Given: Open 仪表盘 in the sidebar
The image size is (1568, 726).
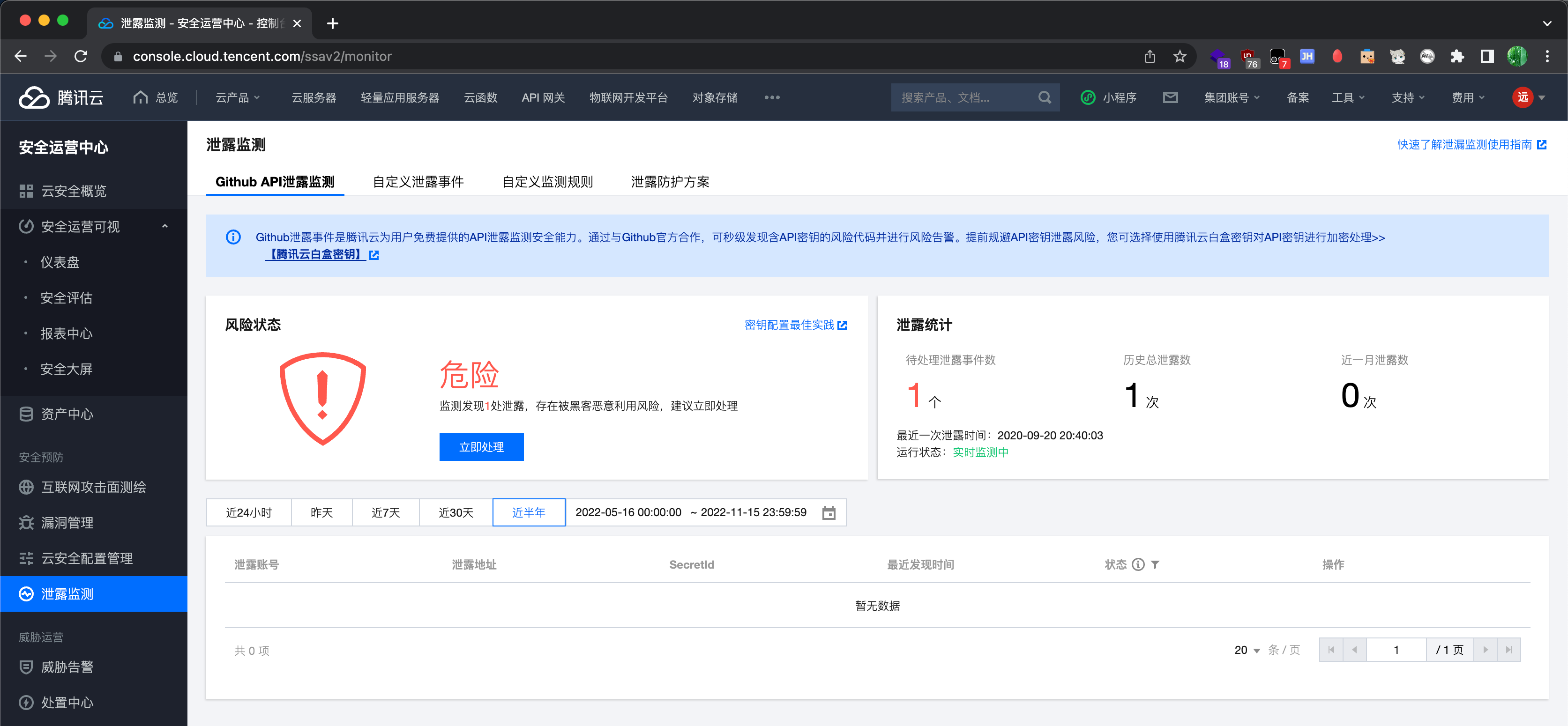Looking at the screenshot, I should (94, 262).
